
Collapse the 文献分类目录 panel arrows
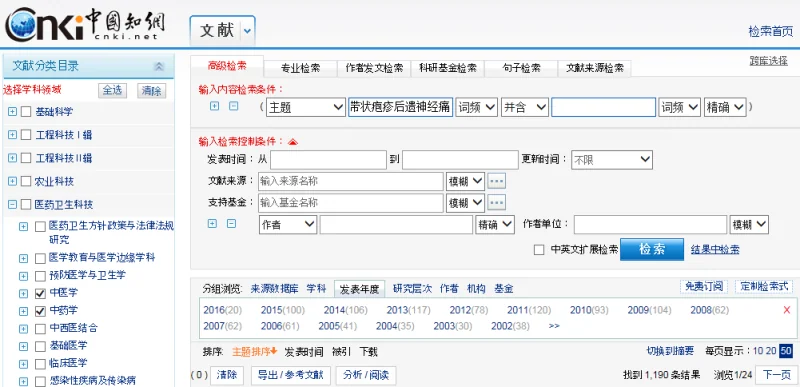click(x=159, y=66)
